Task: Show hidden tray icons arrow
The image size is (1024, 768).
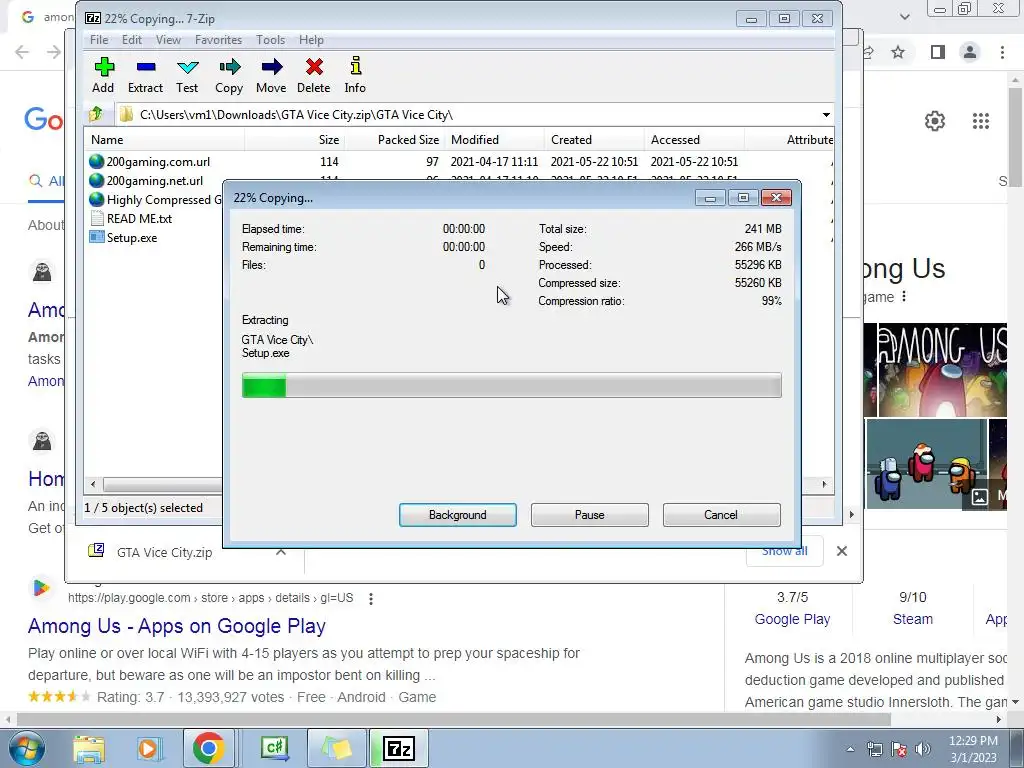Action: (850, 749)
